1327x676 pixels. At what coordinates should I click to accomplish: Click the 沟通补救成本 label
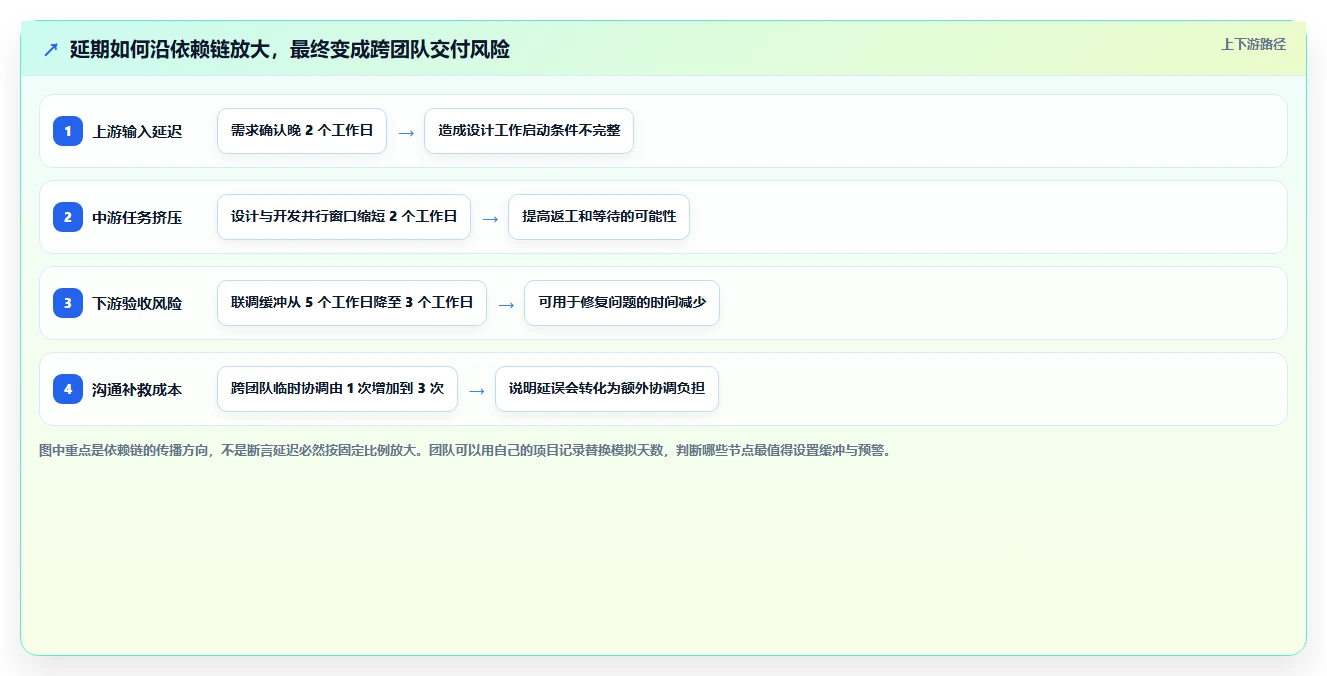point(137,389)
